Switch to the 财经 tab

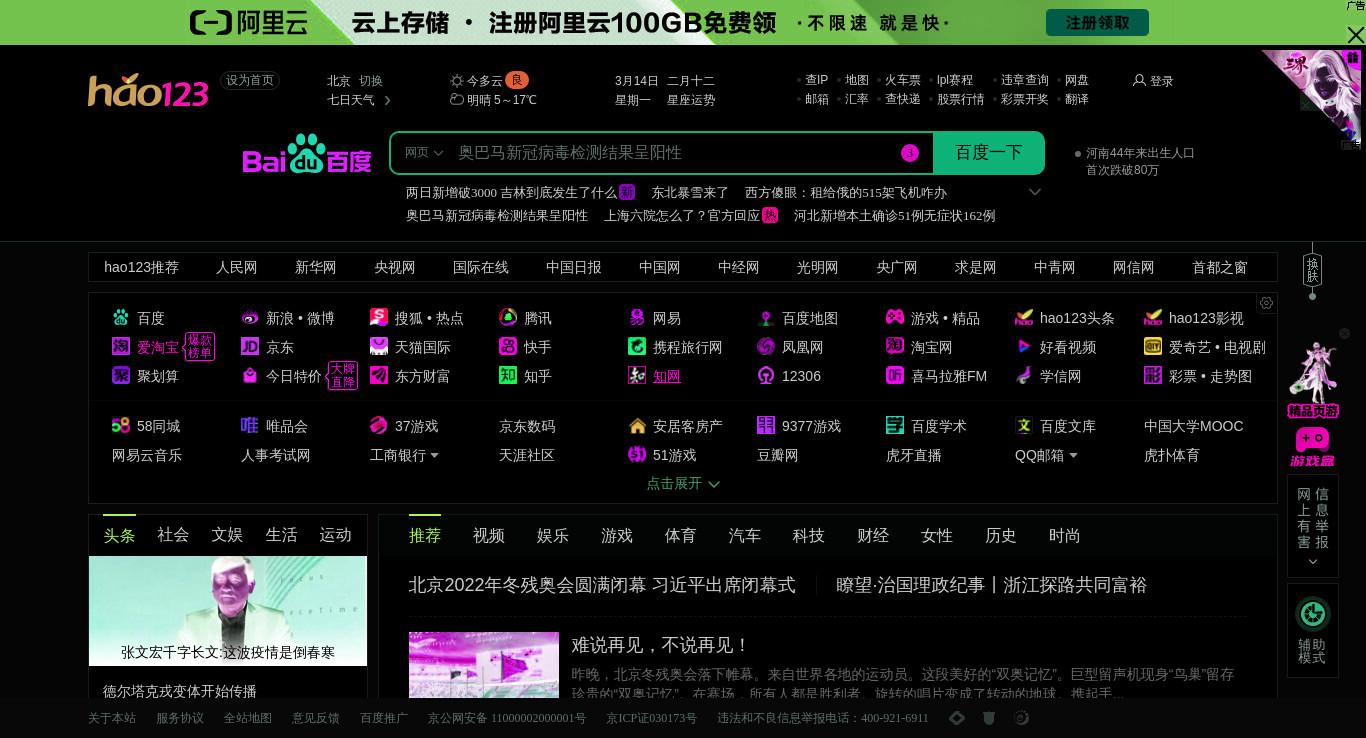[873, 536]
